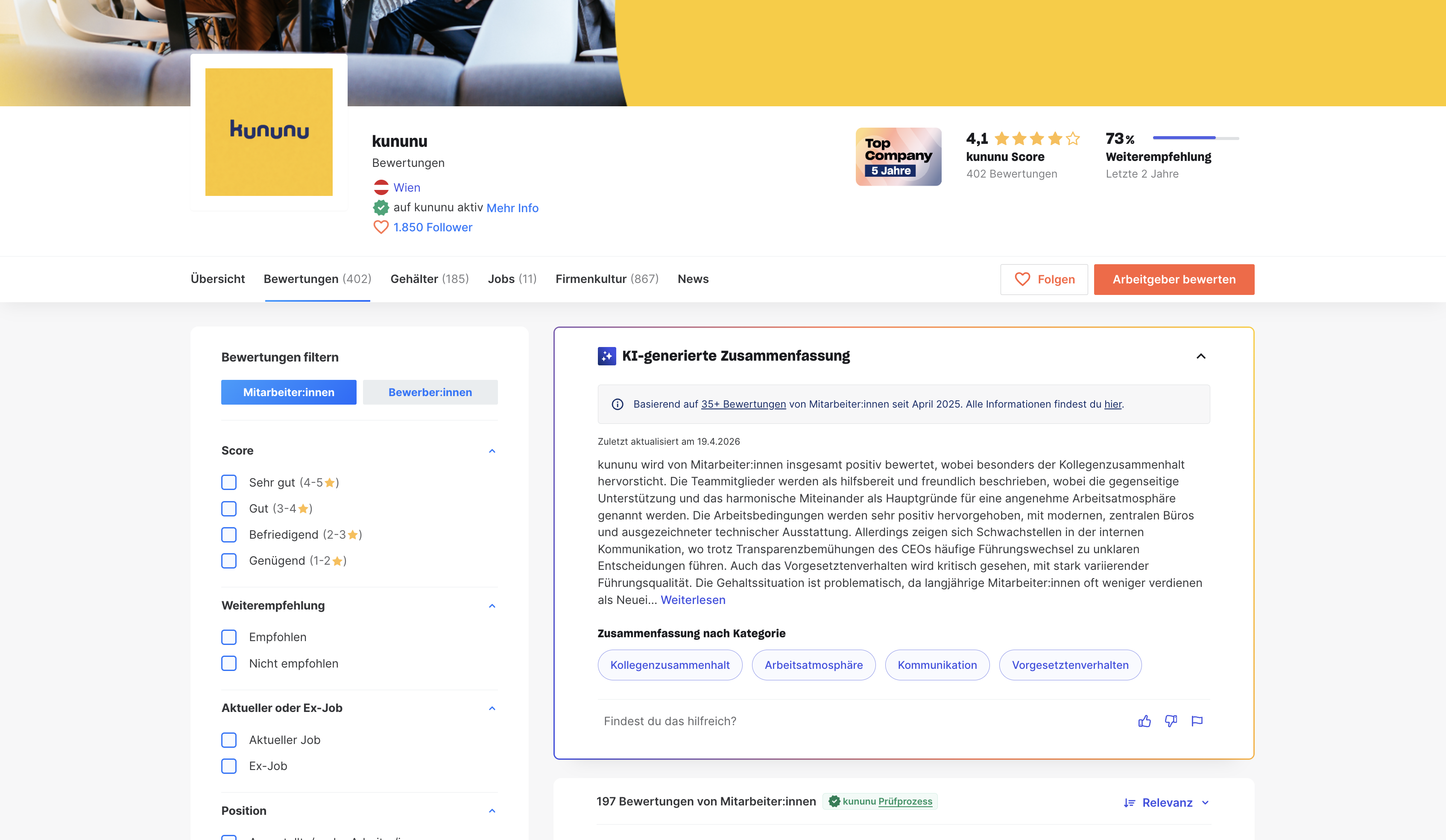Click the '197 Bewertungen von Mitarbeiter:innen' heading
This screenshot has width=1446, height=840.
pos(706,802)
